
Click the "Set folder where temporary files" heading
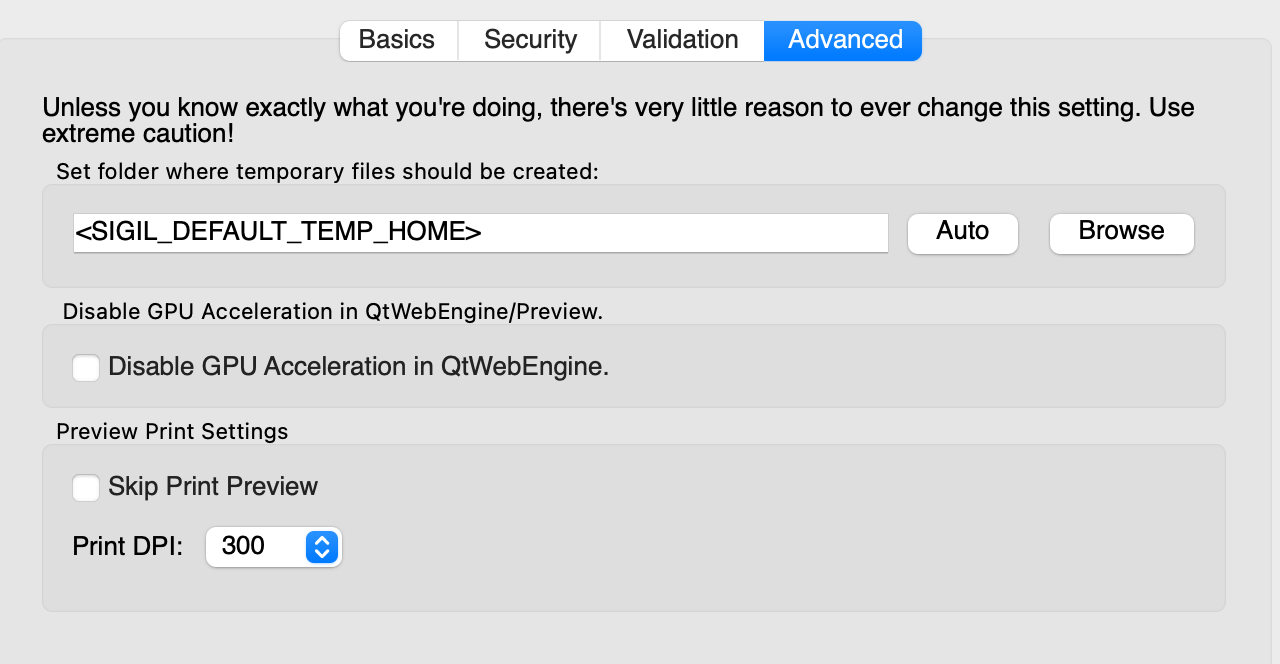(x=327, y=172)
